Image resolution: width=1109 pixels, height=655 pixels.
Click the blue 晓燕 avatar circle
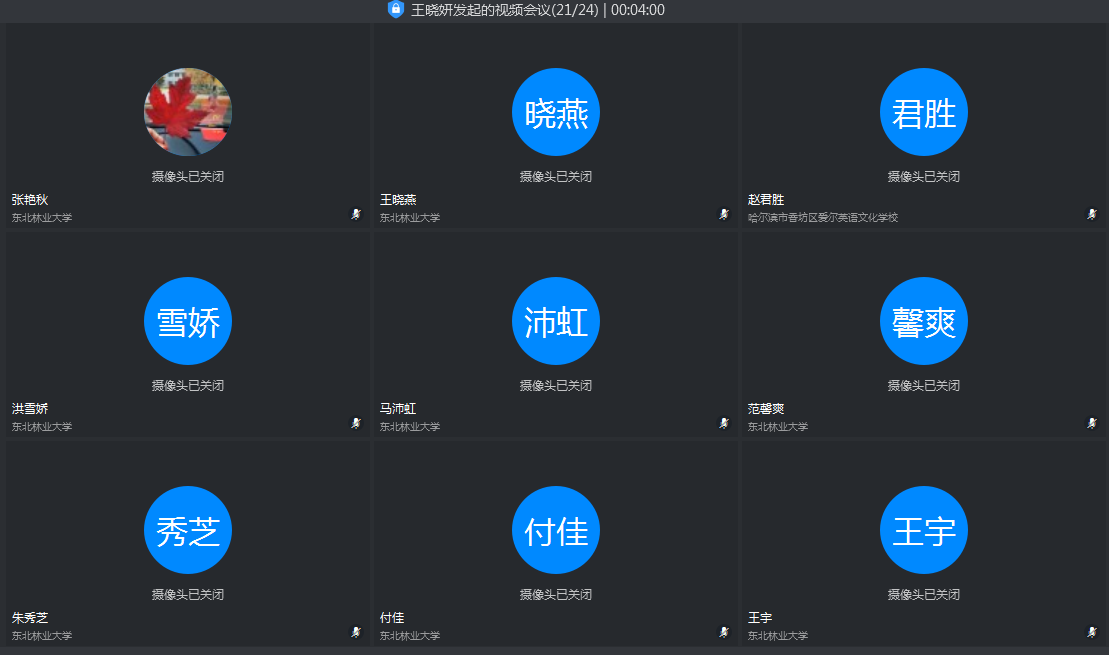point(555,111)
